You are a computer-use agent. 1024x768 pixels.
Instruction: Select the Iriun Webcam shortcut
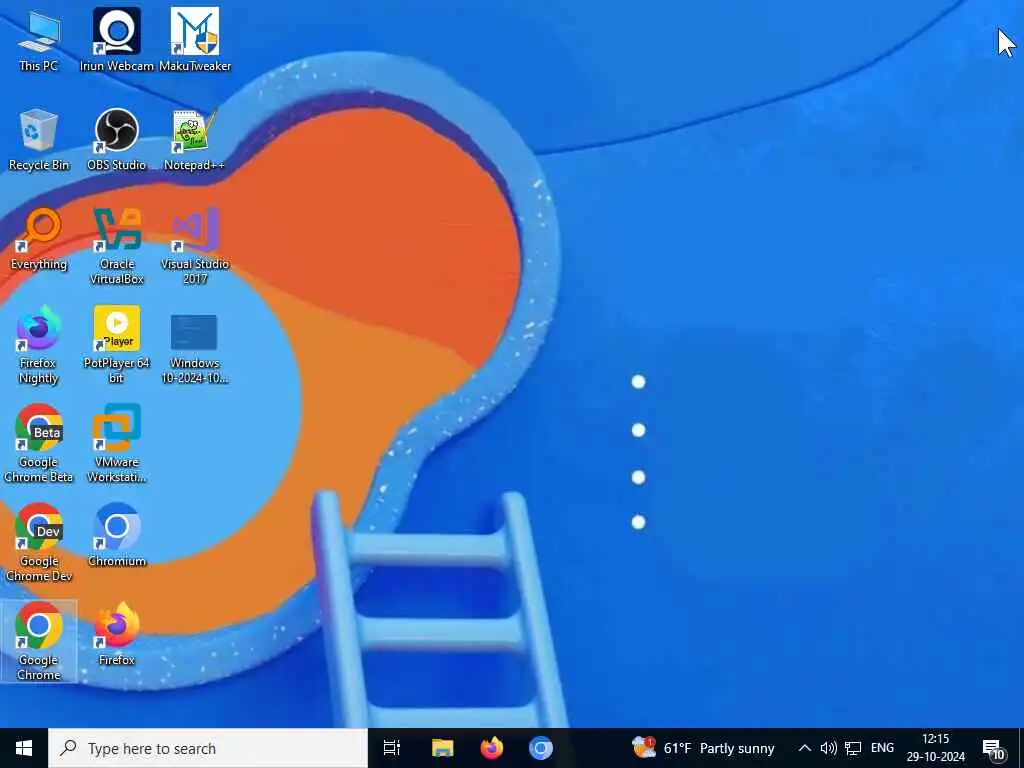click(116, 40)
